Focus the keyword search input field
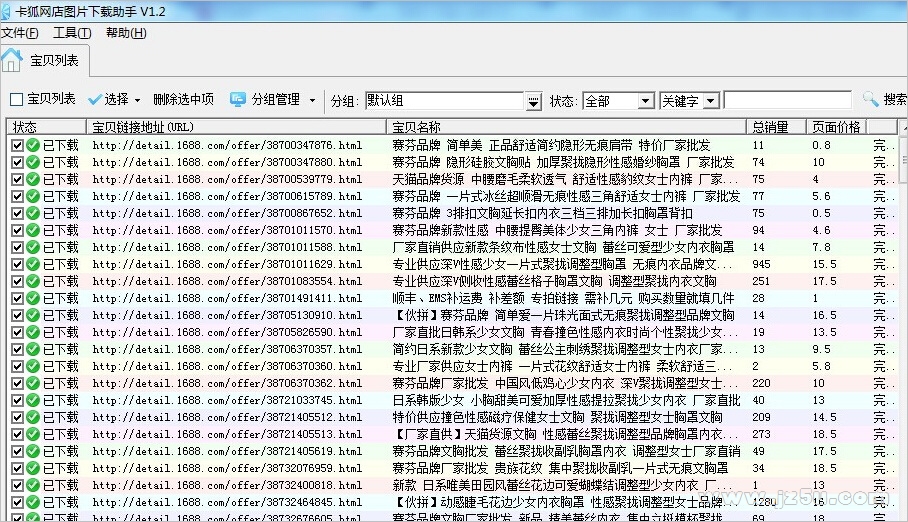The height and width of the screenshot is (522, 908). (x=788, y=100)
